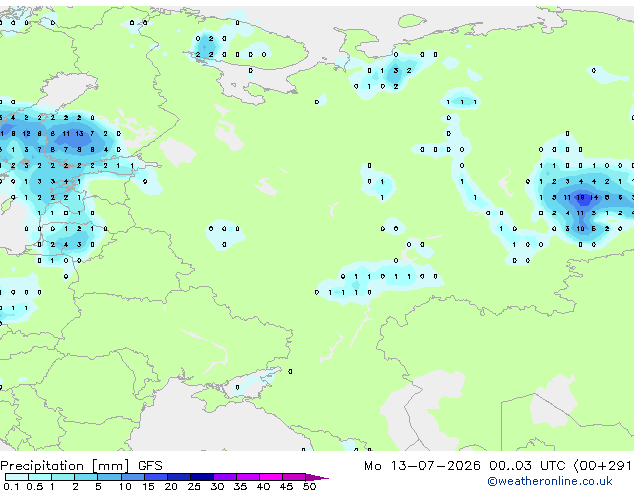Pick the 30–35 mm purple legend swatch

point(224,477)
